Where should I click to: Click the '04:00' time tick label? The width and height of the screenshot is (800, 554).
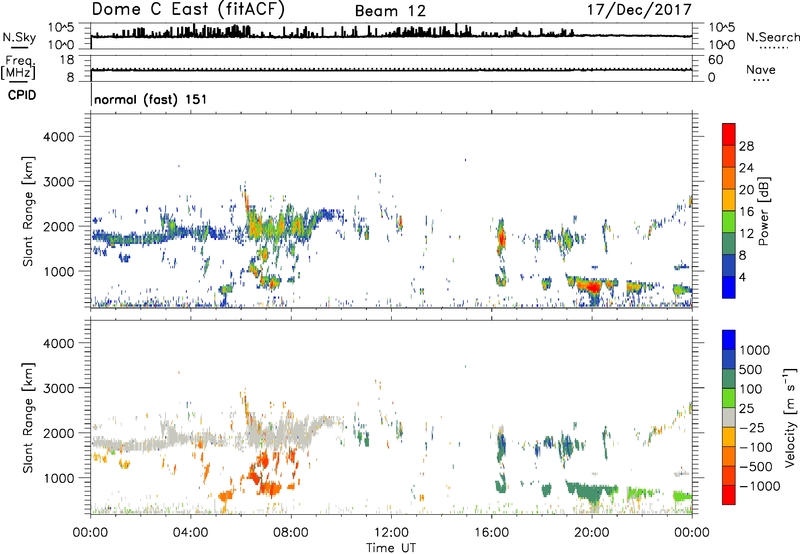point(190,533)
